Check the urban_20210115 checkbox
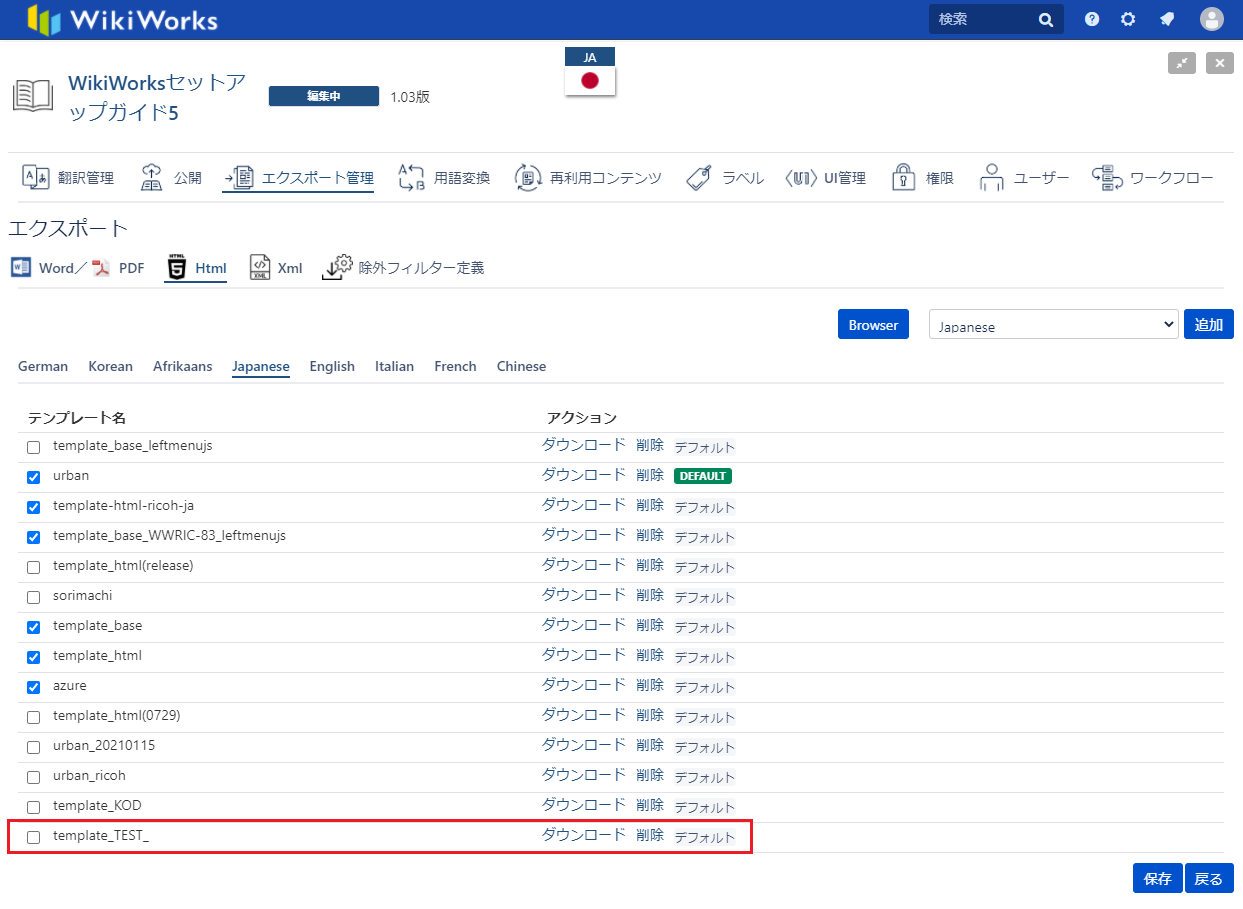1243x909 pixels. (x=33, y=747)
